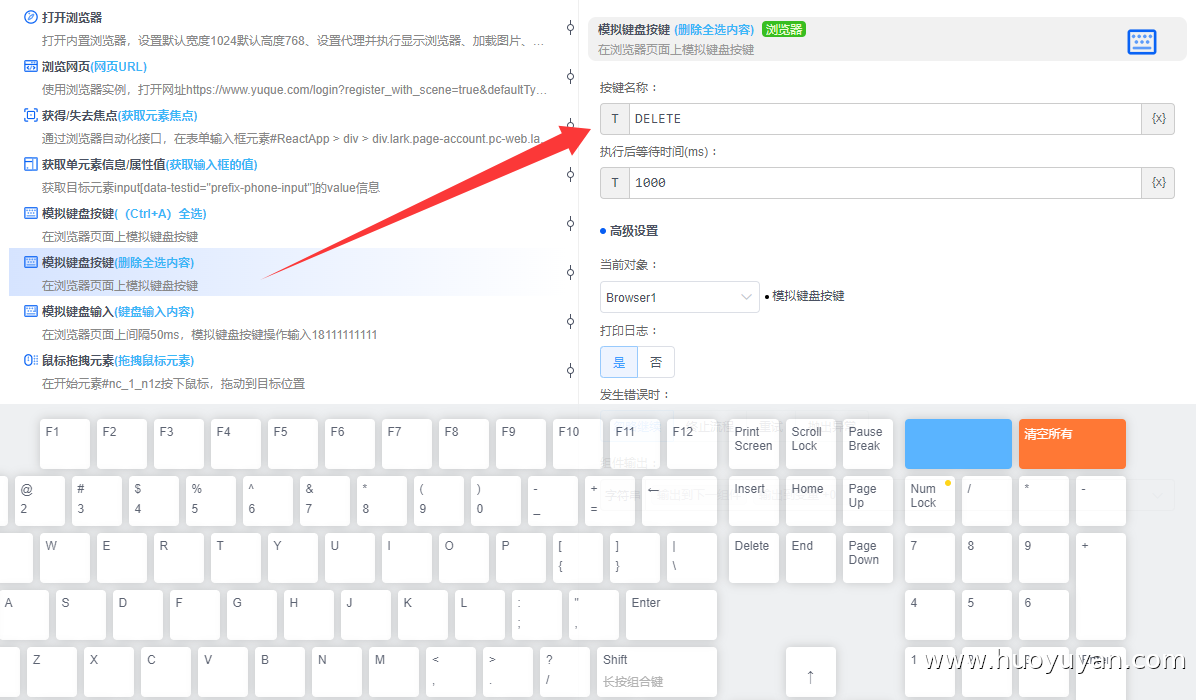The height and width of the screenshot is (700, 1196).
Task: Click the question mark slash key
Action: click(565, 672)
